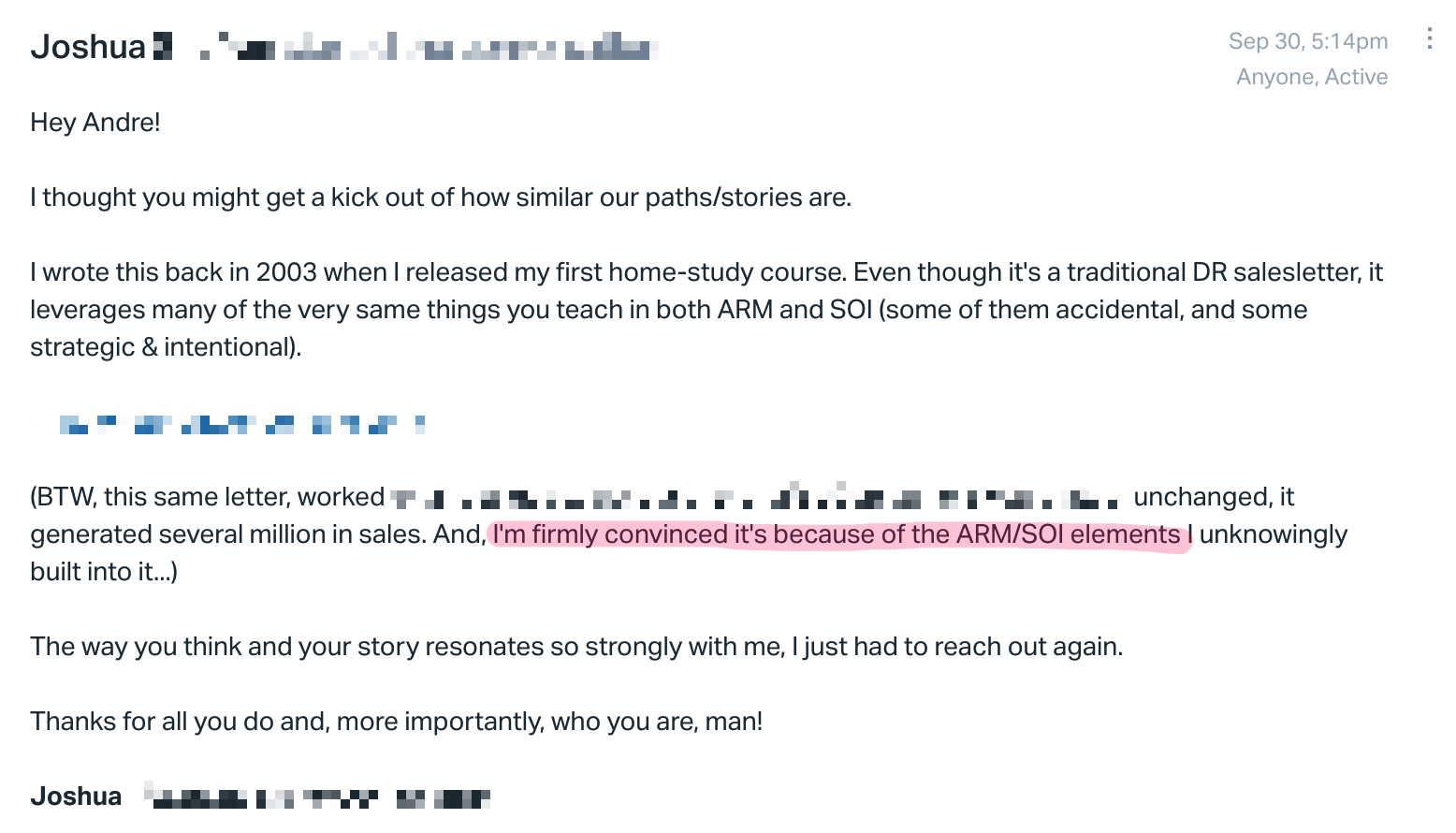This screenshot has width=1456, height=833.
Task: Click the Sep 30, 5:14pm timestamp
Action: 1308,41
